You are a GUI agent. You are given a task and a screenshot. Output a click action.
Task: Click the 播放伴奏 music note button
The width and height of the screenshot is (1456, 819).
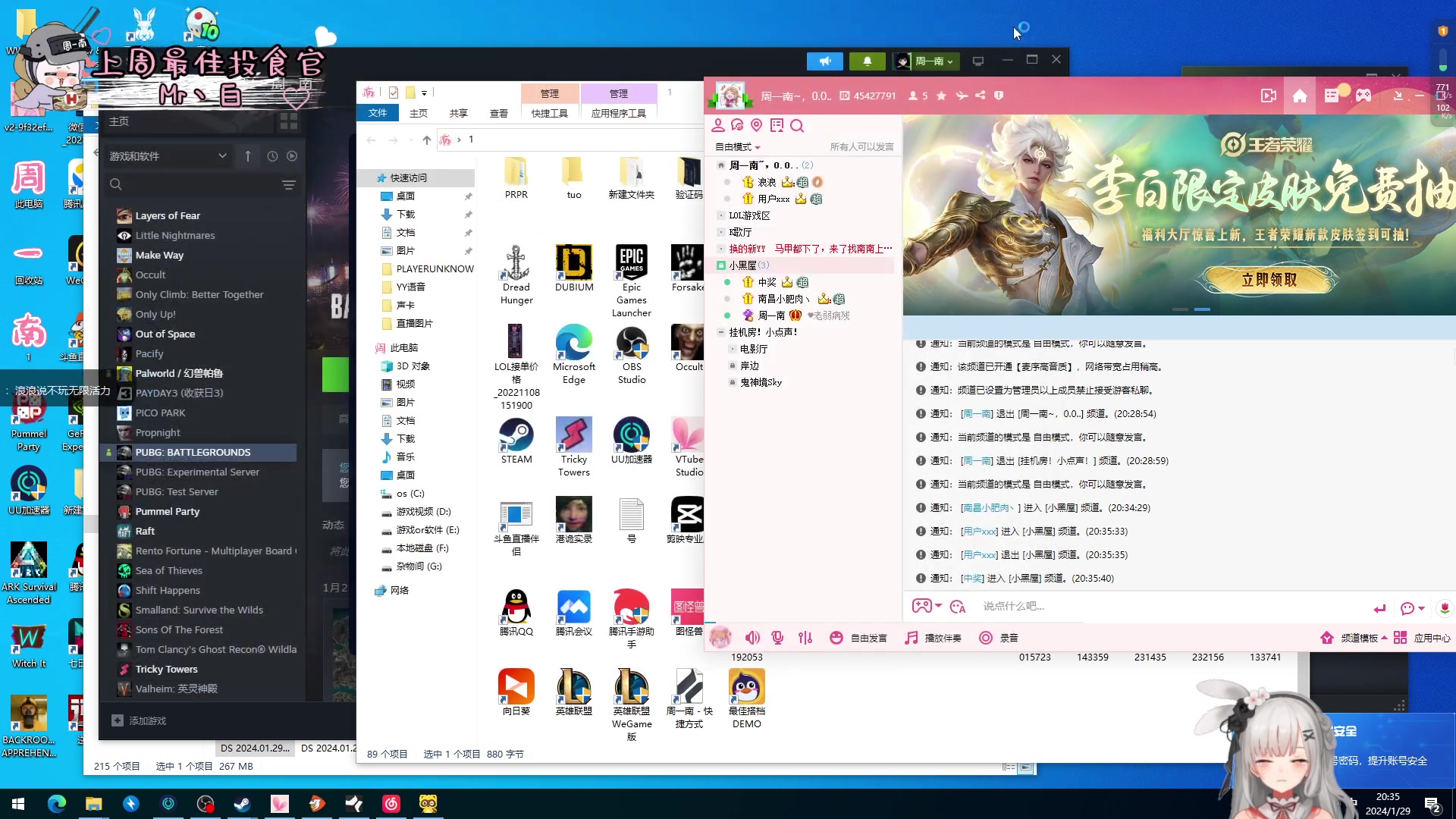point(934,638)
